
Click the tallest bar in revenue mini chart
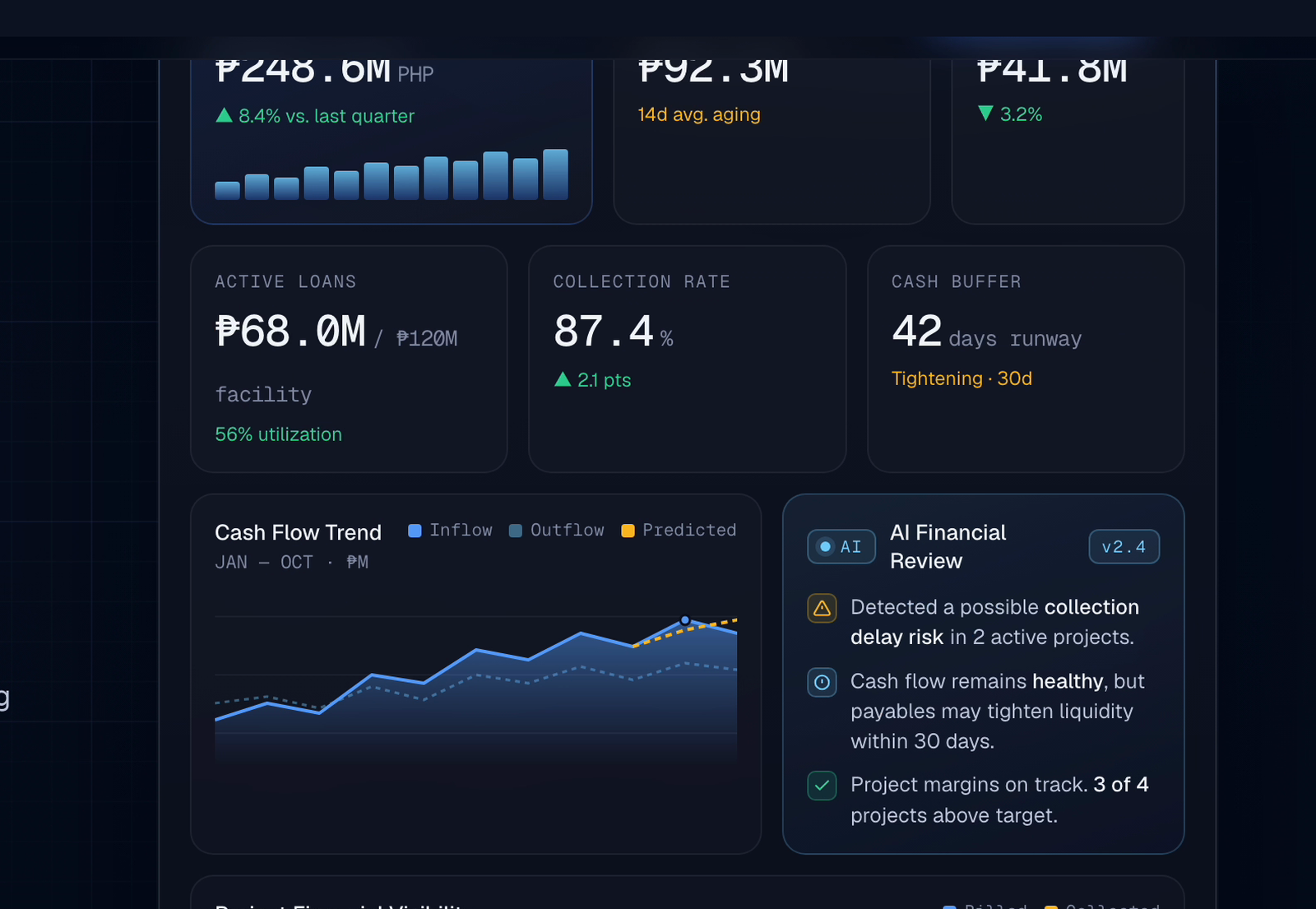point(555,174)
